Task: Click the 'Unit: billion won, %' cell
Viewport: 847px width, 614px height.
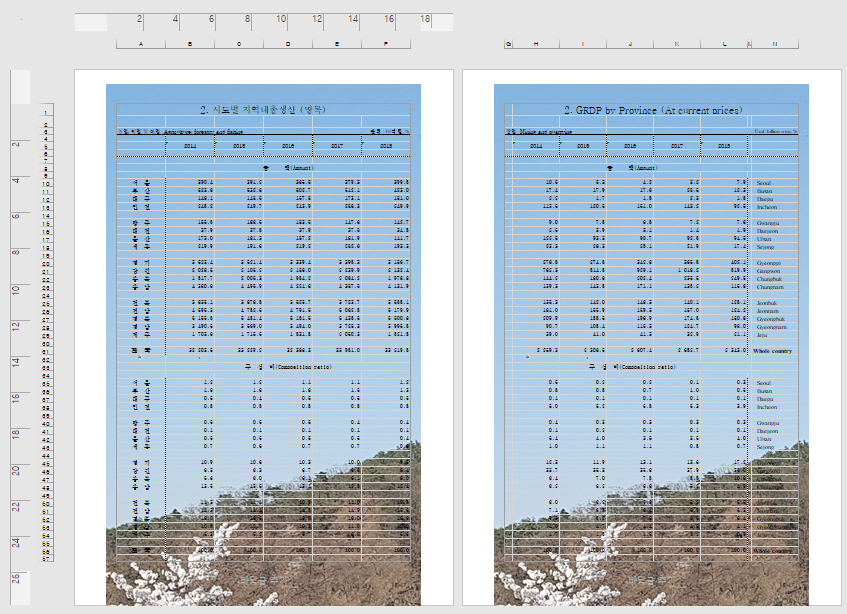Action: tap(776, 131)
